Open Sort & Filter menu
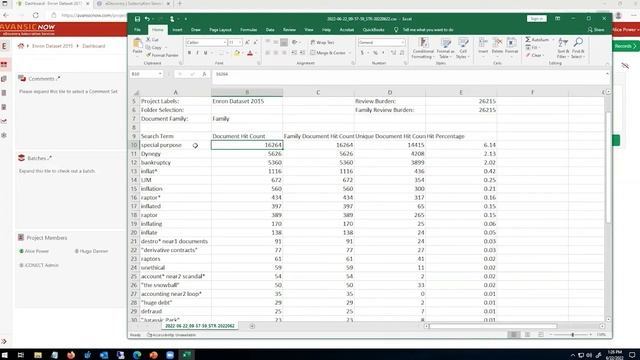The image size is (640, 360). pos(563,48)
